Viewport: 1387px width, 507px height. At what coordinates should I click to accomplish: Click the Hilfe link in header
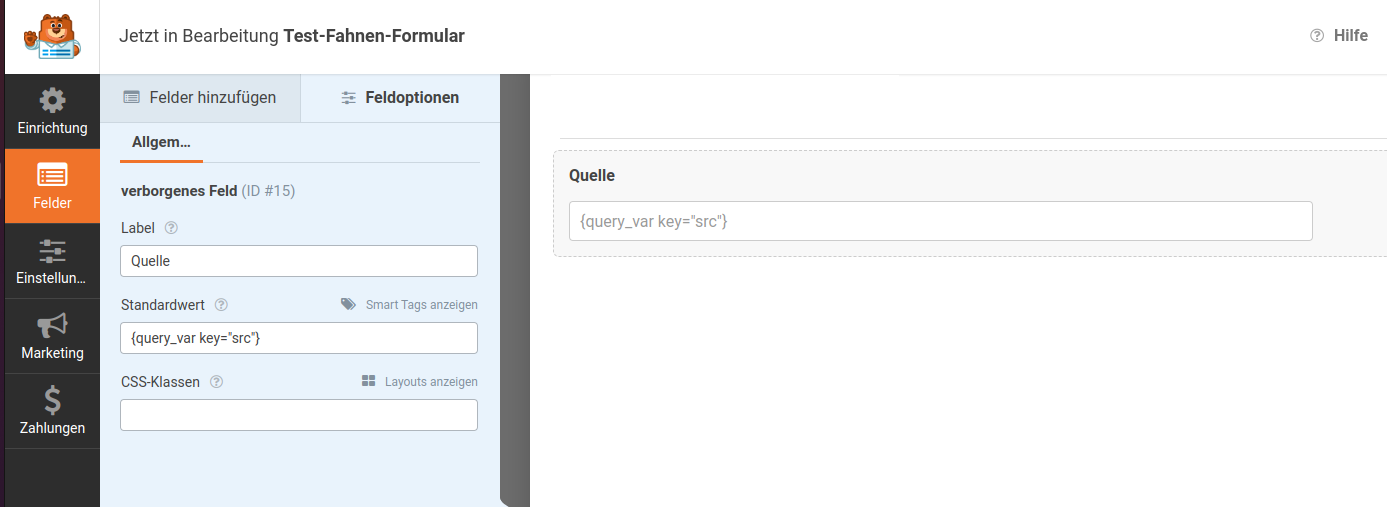[1350, 36]
